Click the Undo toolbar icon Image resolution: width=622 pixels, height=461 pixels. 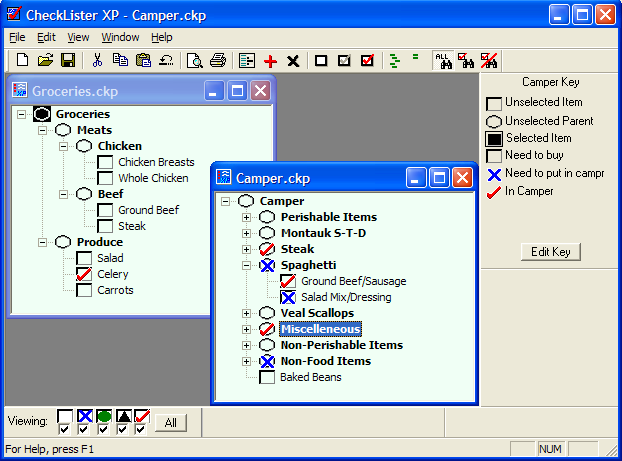tap(166, 60)
